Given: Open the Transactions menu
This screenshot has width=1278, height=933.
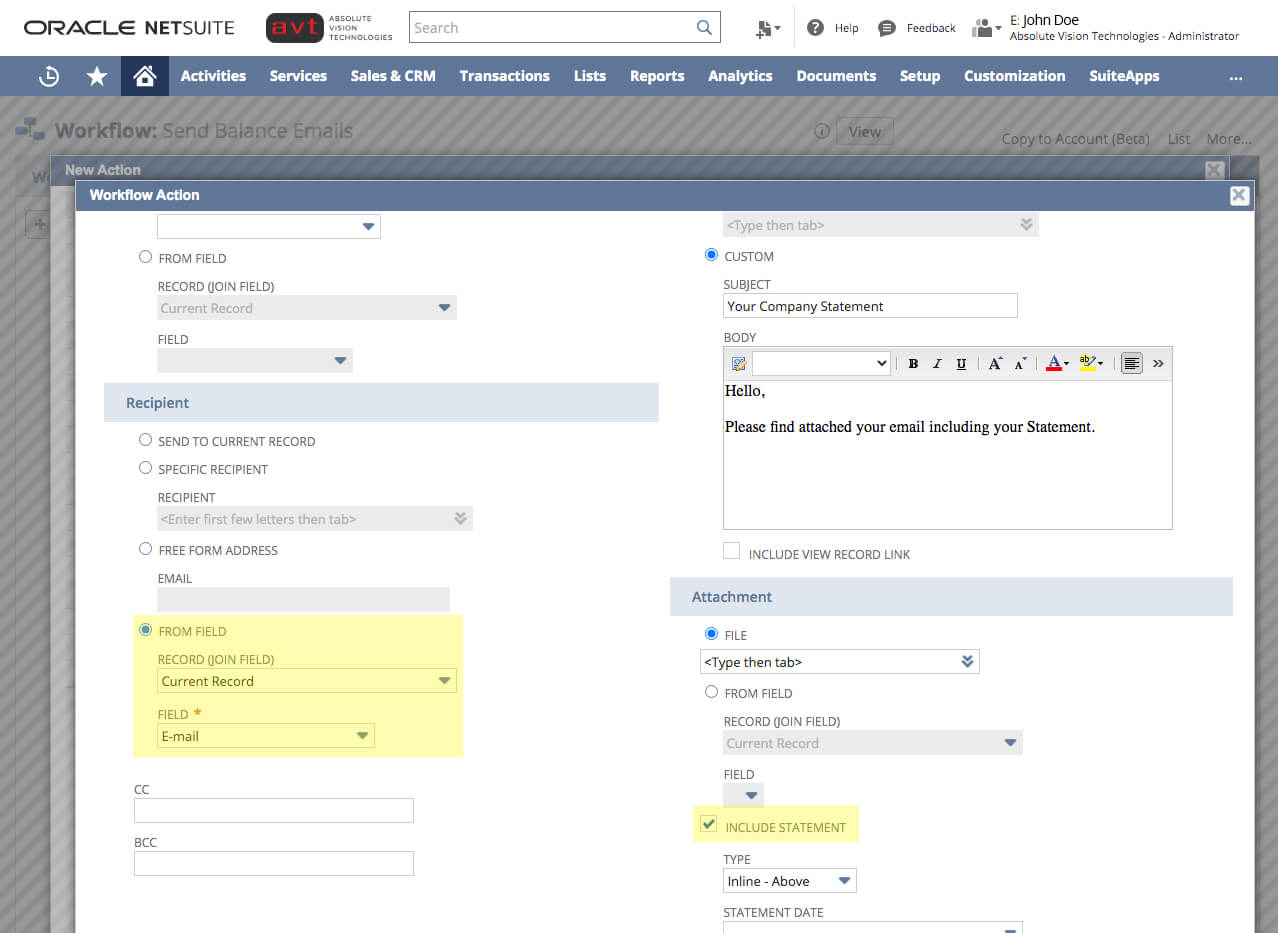Looking at the screenshot, I should [504, 76].
